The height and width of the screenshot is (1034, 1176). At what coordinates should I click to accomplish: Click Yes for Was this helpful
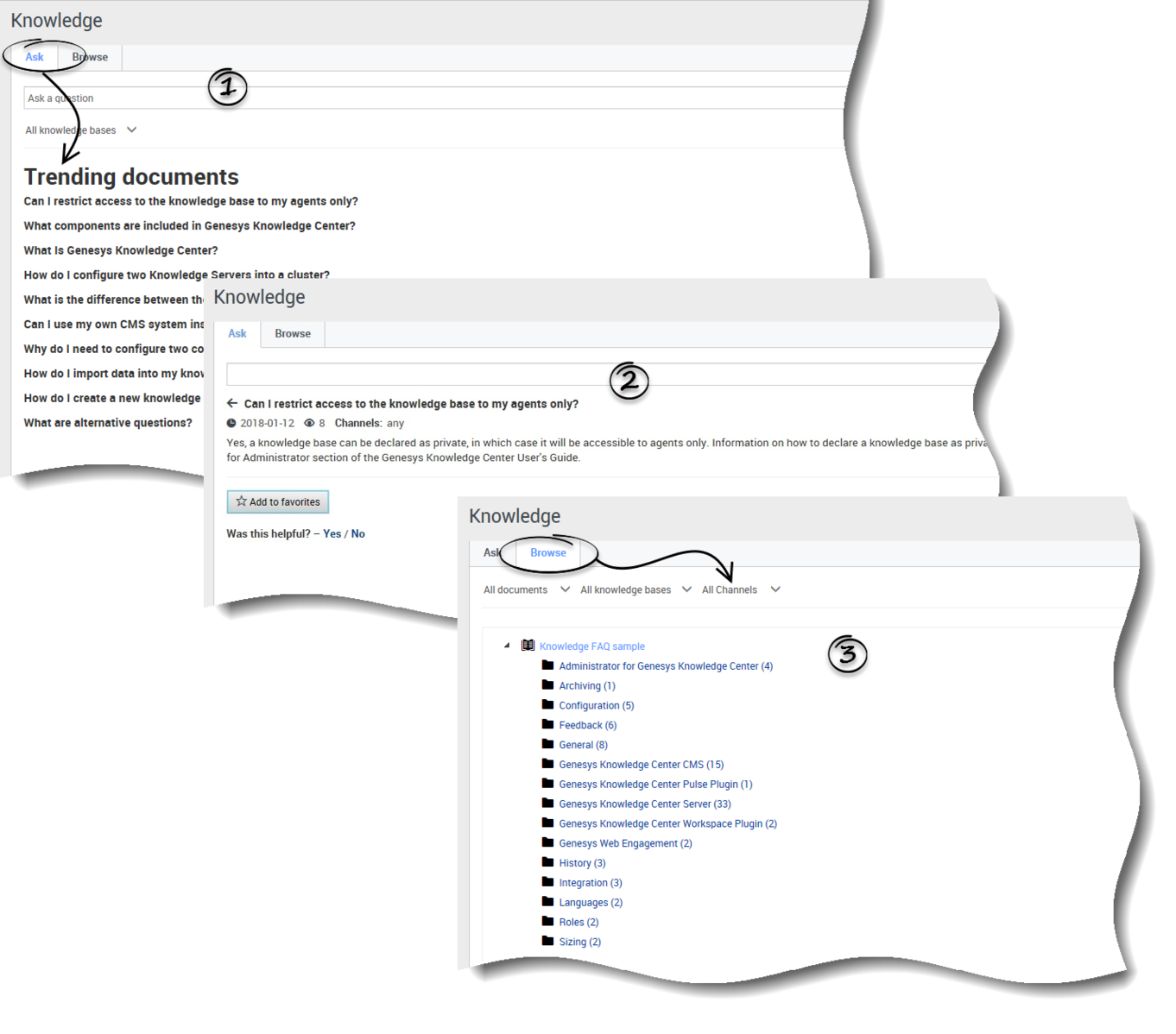click(332, 534)
